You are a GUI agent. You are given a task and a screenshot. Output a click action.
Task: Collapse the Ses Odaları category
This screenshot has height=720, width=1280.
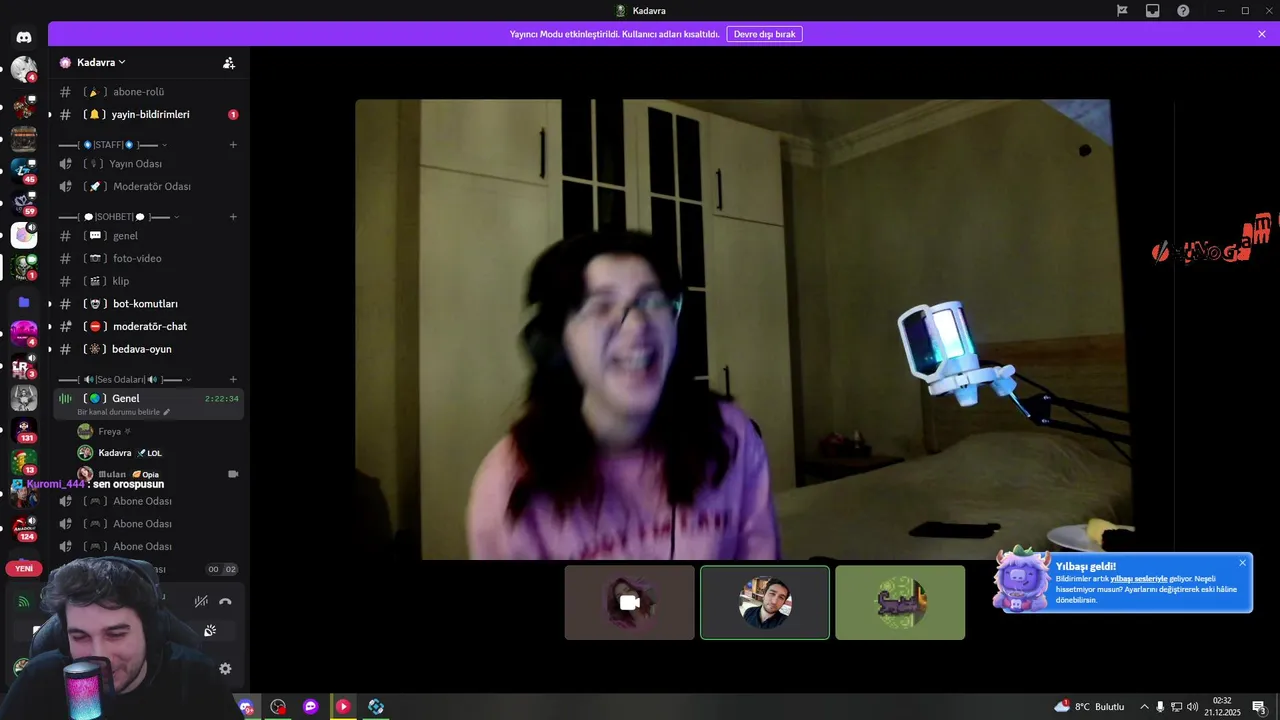125,380
